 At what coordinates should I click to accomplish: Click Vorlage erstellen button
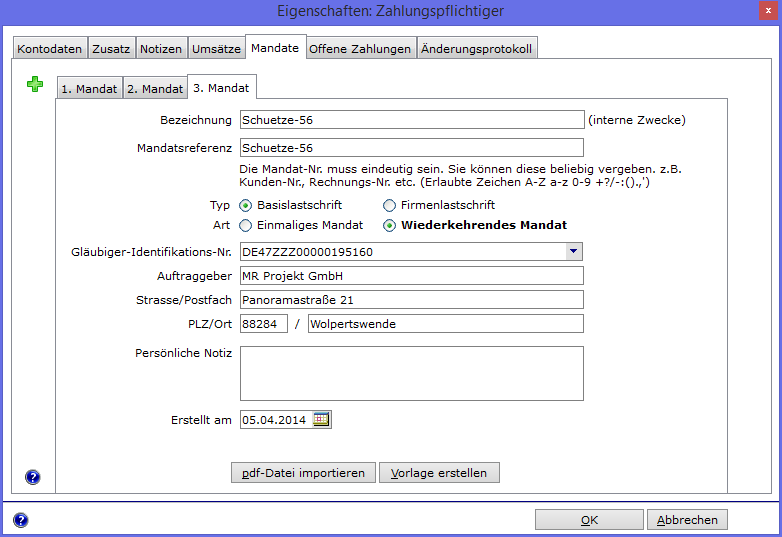tap(439, 473)
